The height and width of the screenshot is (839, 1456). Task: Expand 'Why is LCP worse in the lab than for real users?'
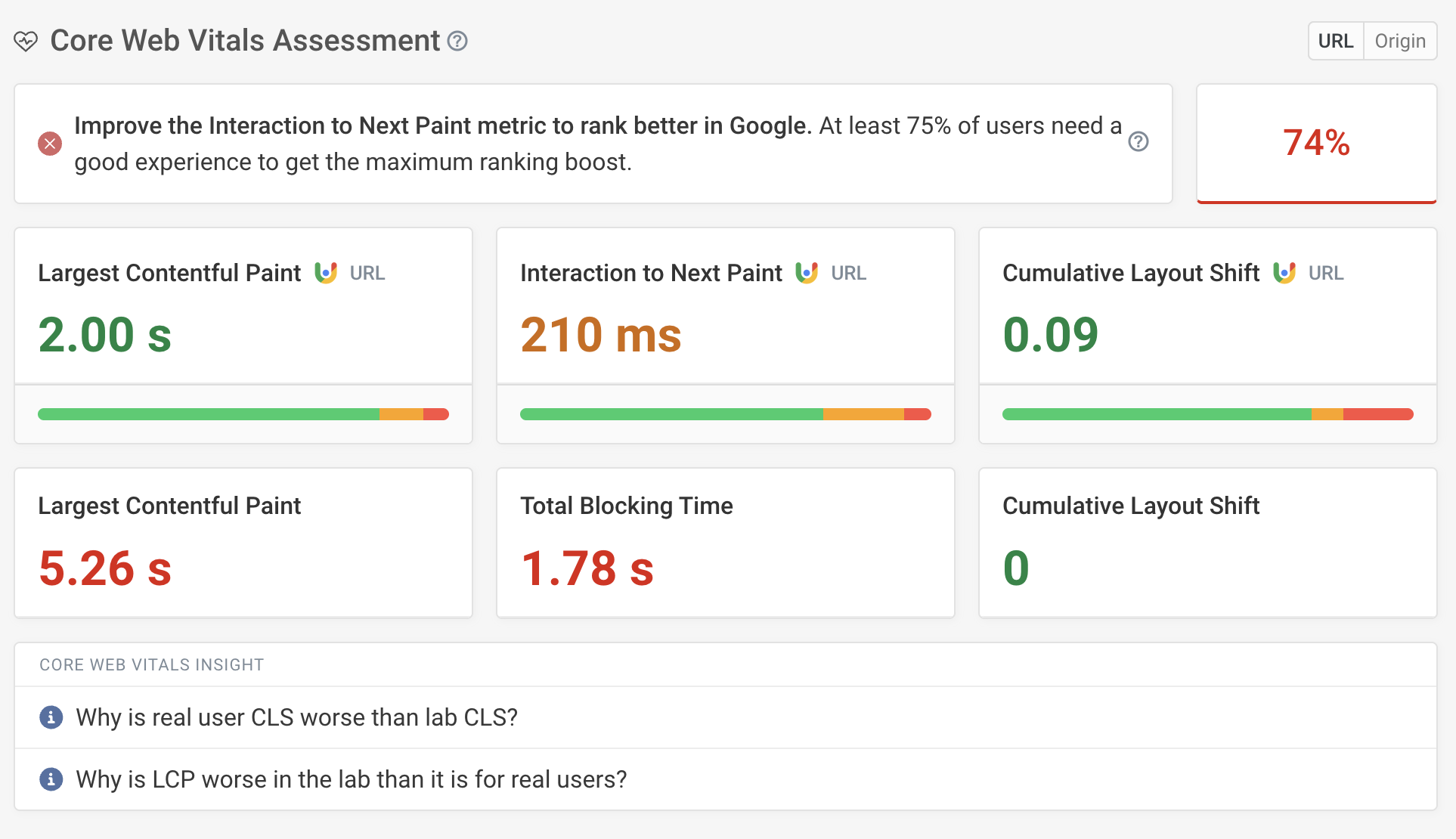[352, 779]
